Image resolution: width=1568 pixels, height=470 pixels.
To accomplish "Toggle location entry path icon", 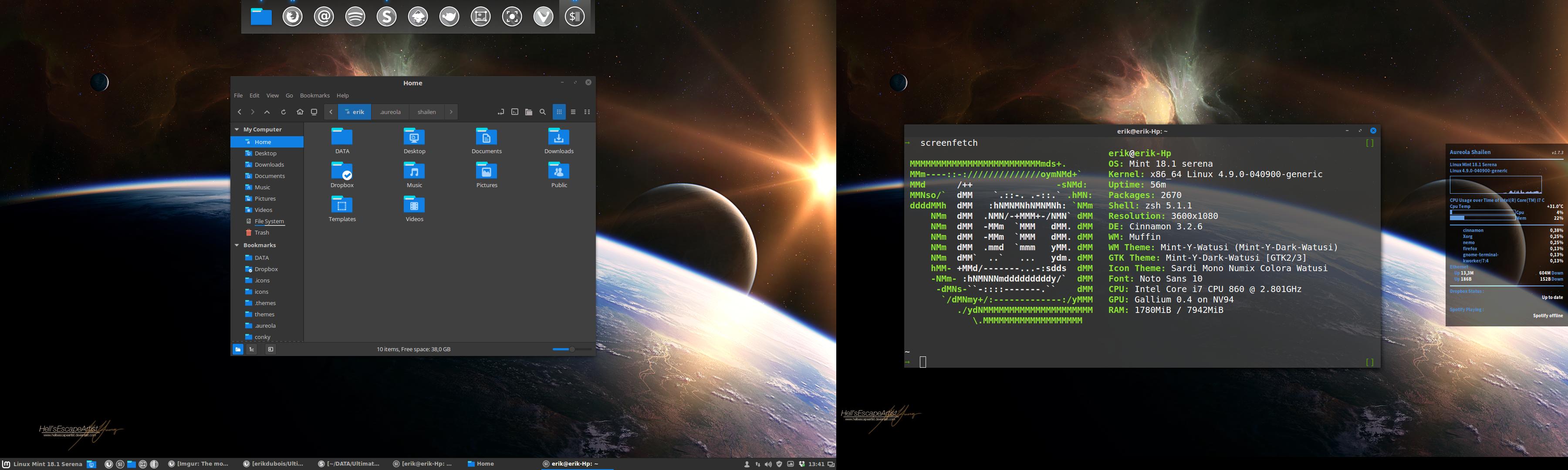I will point(500,112).
